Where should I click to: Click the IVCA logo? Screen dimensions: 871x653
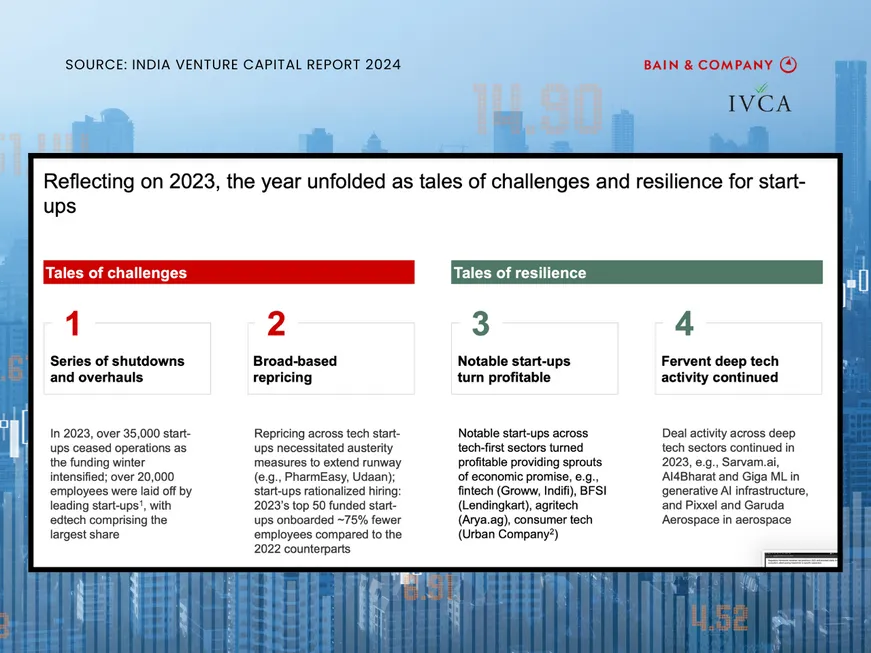click(x=760, y=101)
